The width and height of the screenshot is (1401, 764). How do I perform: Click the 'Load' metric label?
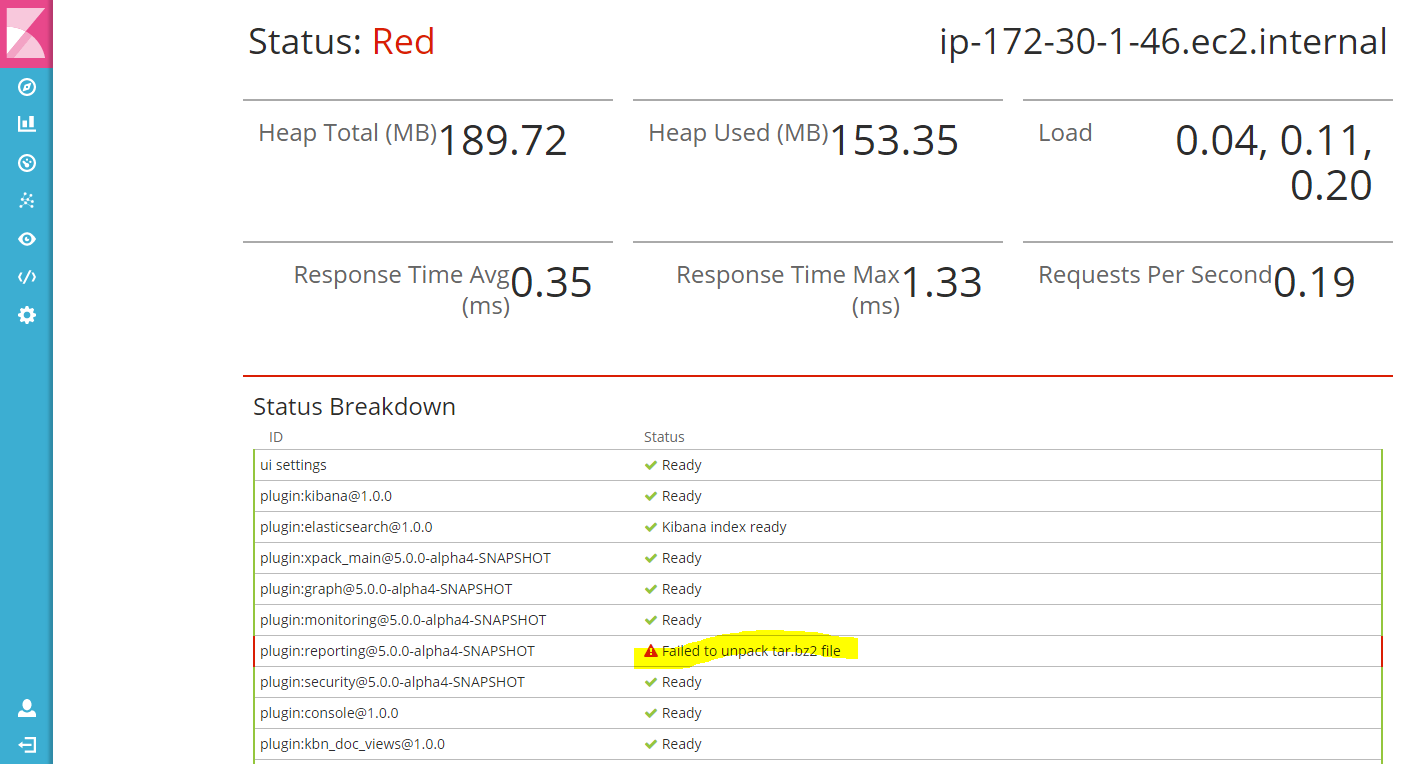1065,133
